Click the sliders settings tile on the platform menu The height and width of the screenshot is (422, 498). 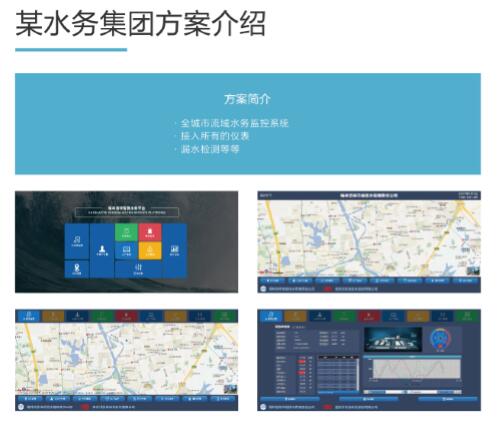[138, 269]
